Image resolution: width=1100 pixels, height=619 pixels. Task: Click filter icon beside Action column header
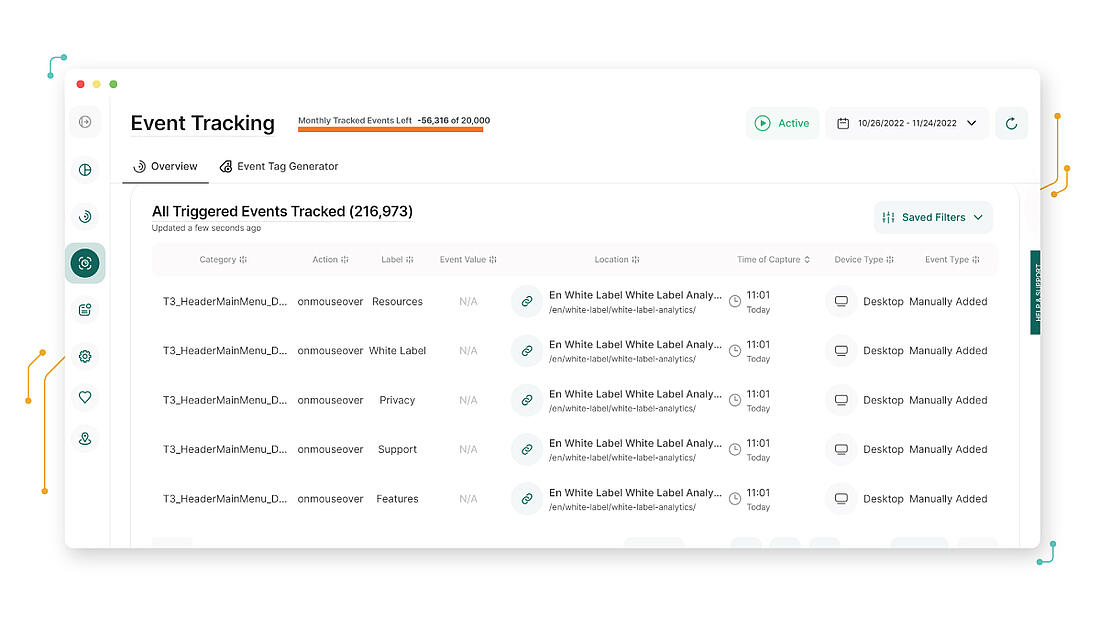pyautogui.click(x=344, y=260)
